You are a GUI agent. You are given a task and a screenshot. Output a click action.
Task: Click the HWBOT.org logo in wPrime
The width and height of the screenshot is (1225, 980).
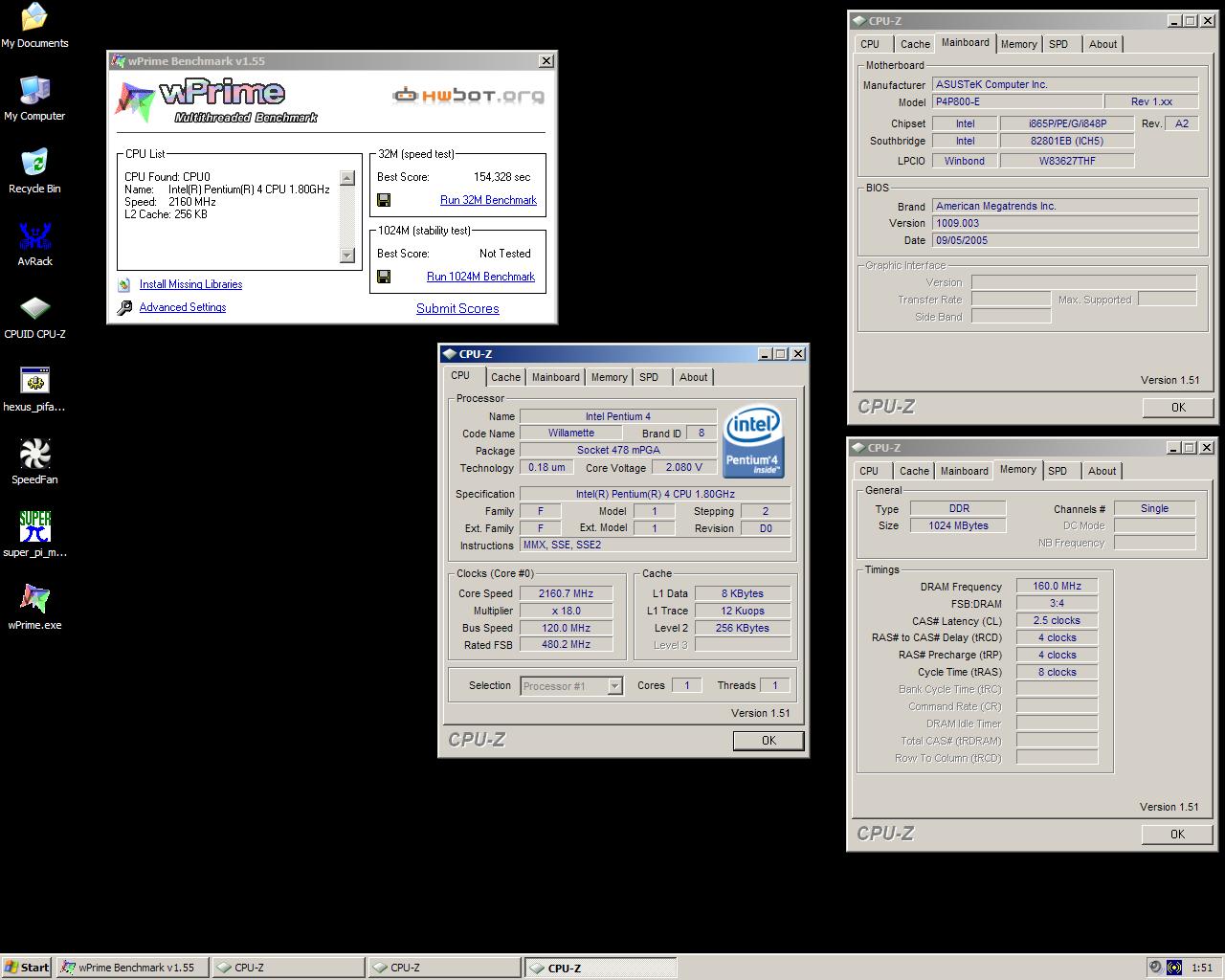tap(468, 95)
